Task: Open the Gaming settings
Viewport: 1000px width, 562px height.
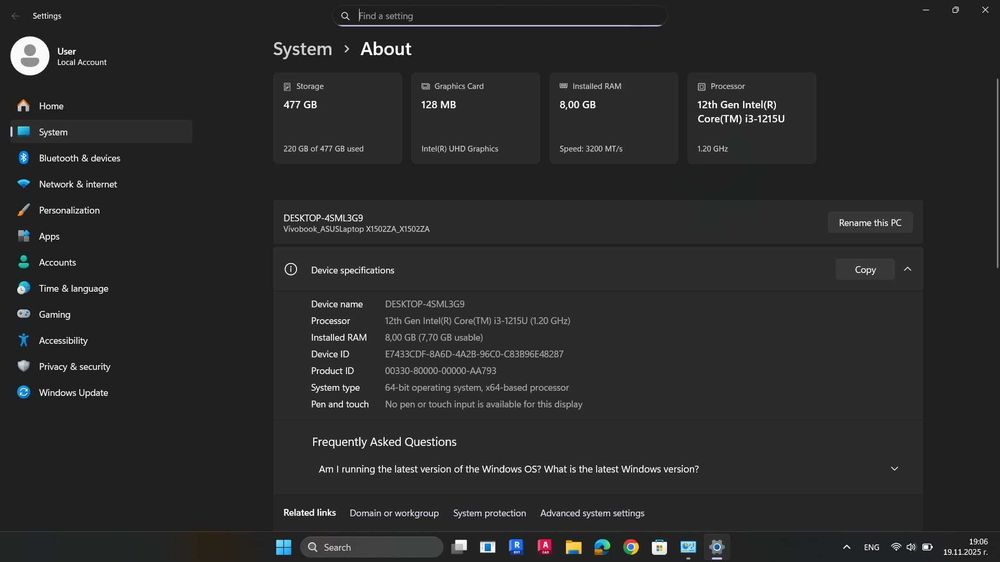Action: click(101, 314)
